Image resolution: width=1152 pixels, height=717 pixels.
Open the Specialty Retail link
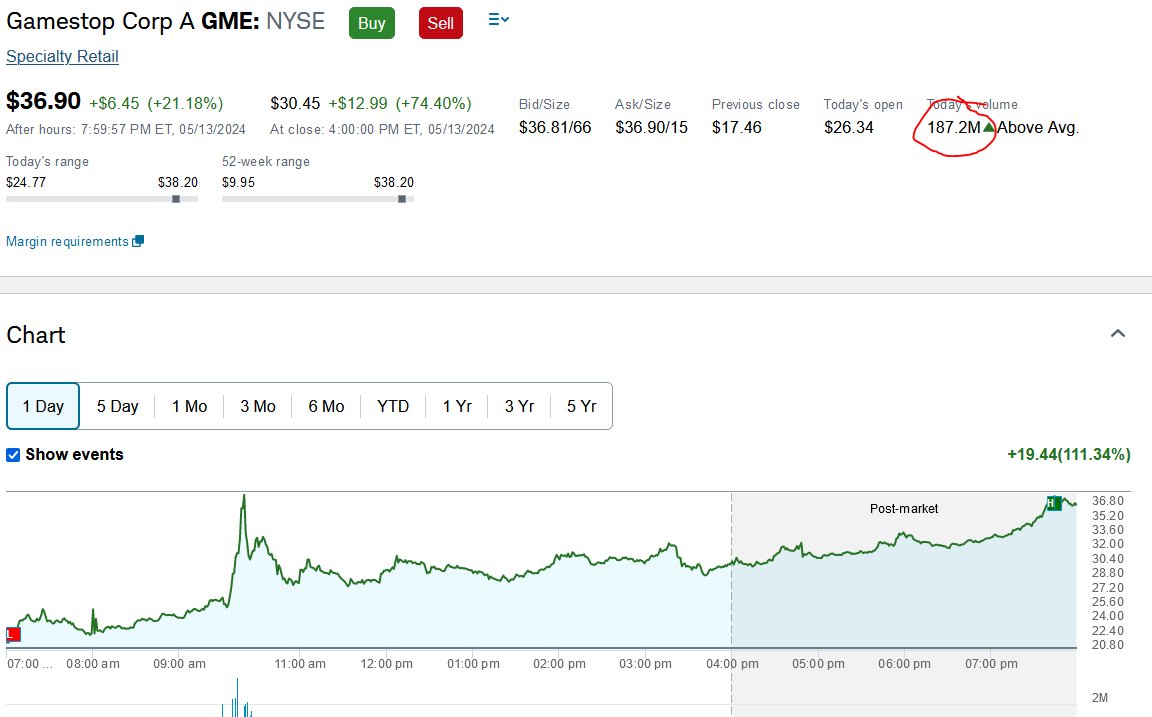(62, 57)
